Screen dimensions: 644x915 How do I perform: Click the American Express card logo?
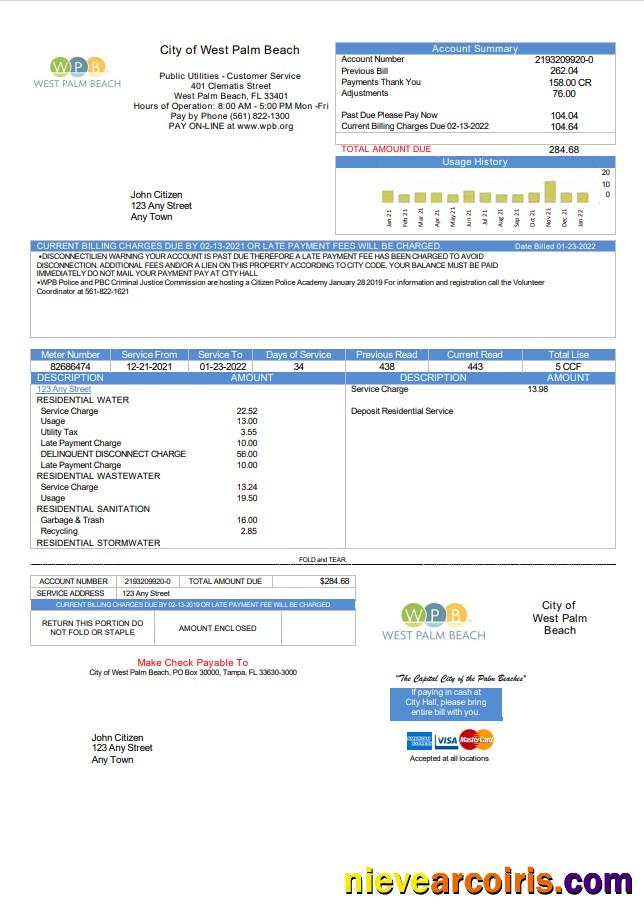click(419, 741)
